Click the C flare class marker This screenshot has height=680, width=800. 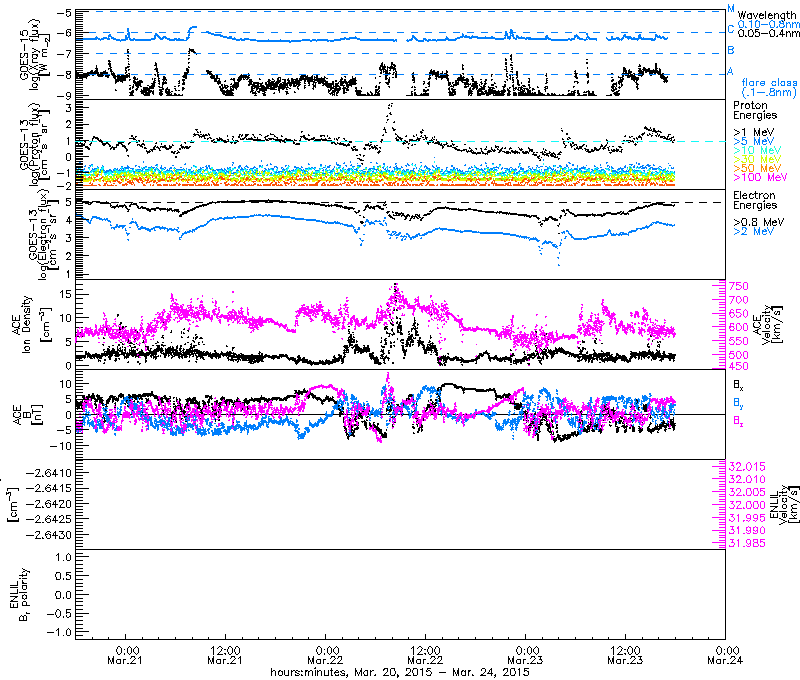coord(731,29)
